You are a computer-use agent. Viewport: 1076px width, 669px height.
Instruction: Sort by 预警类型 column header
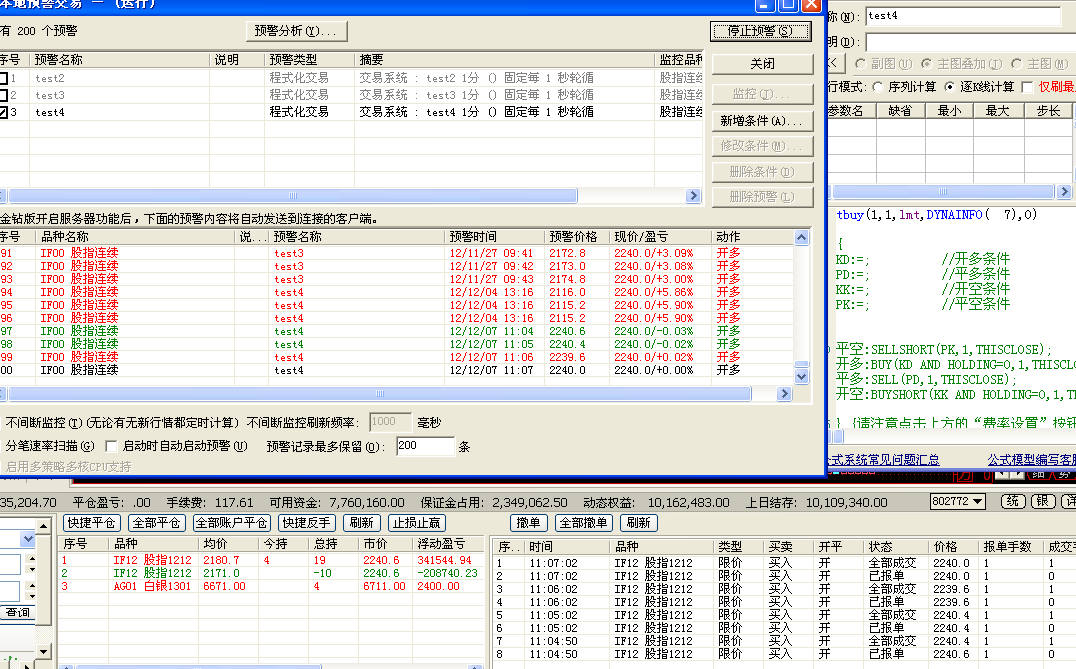[x=308, y=60]
